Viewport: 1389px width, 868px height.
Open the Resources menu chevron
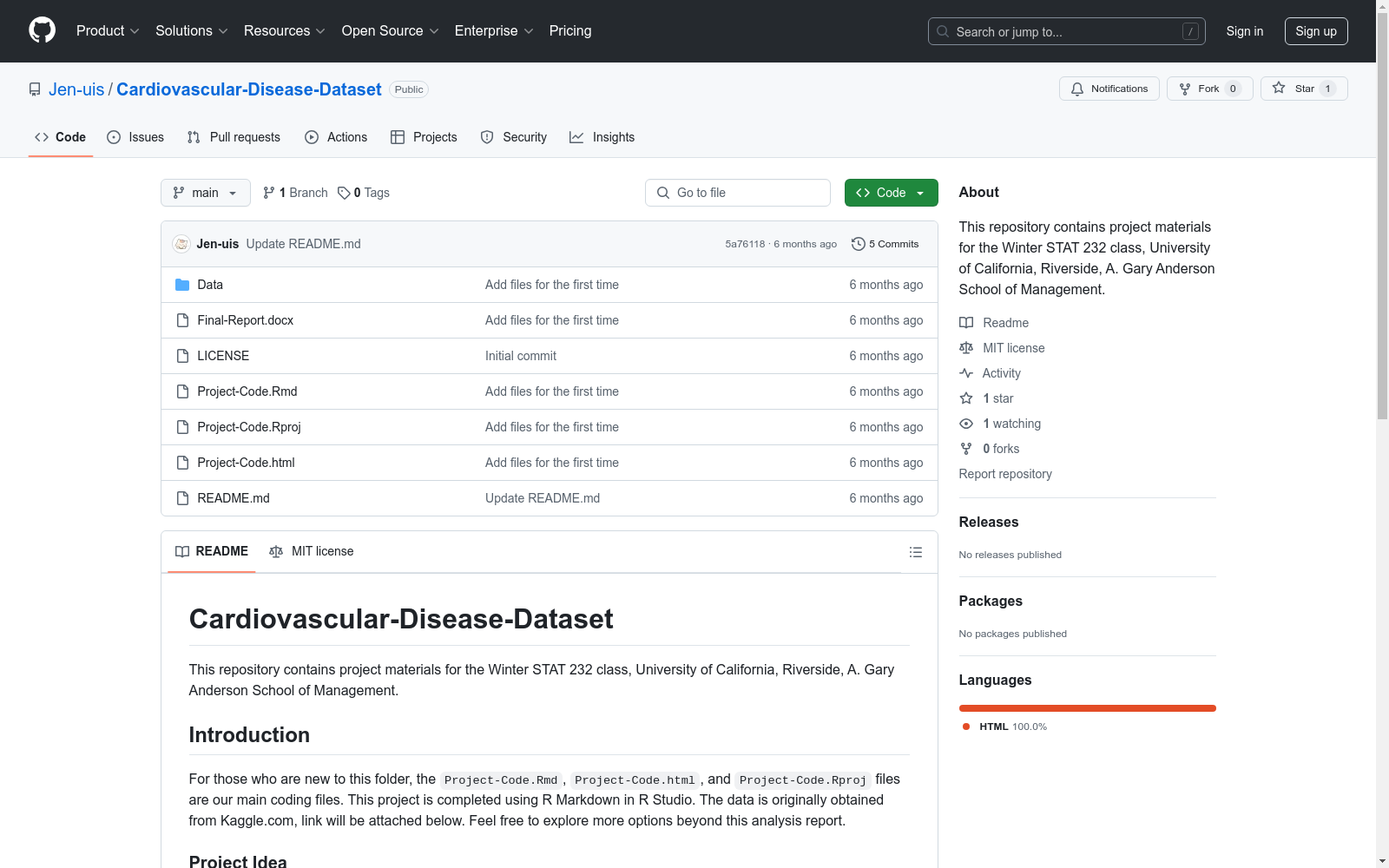pyautogui.click(x=320, y=31)
